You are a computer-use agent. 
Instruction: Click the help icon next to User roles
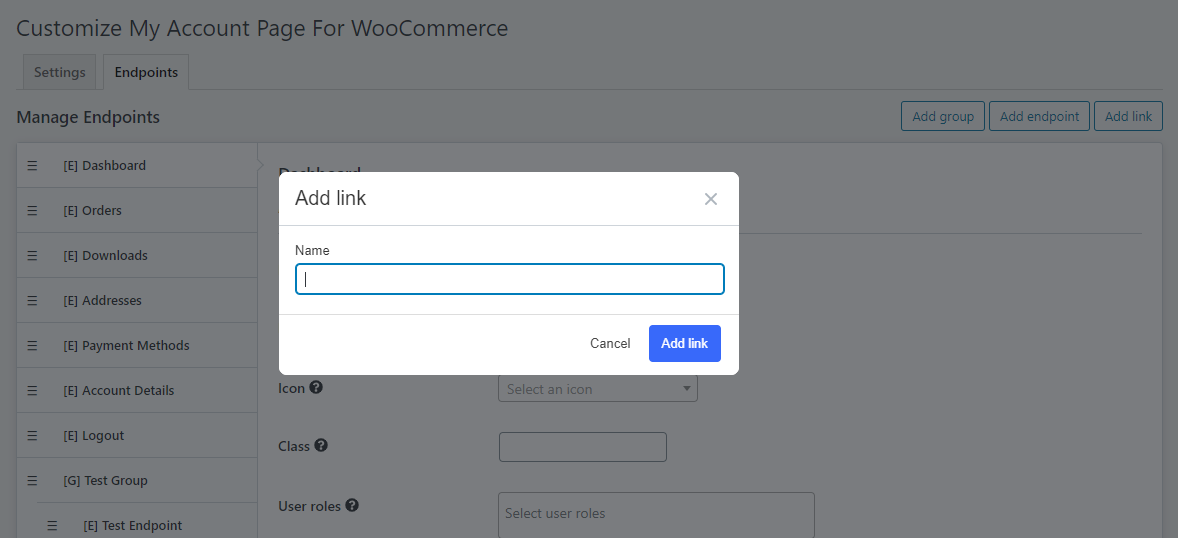353,506
